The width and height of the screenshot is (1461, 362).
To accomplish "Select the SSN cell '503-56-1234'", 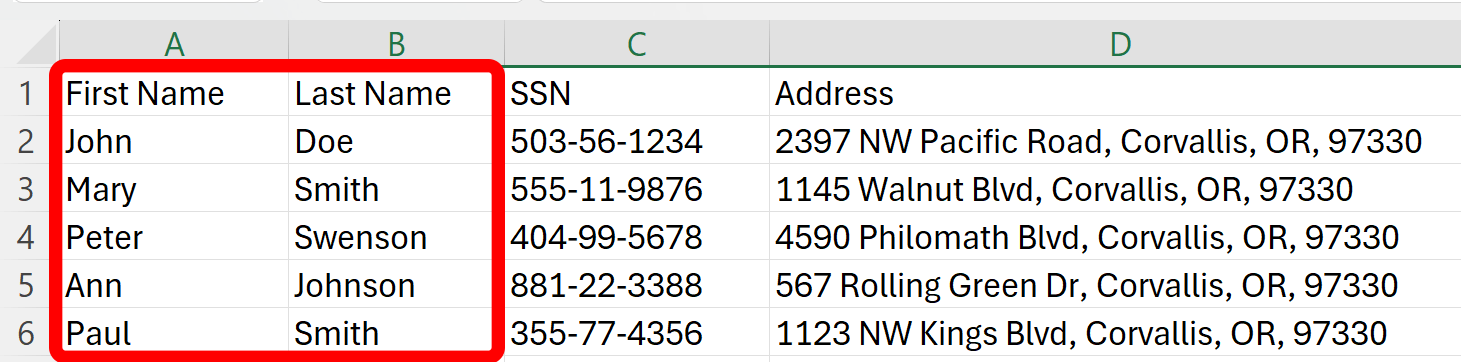I will pyautogui.click(x=637, y=141).
